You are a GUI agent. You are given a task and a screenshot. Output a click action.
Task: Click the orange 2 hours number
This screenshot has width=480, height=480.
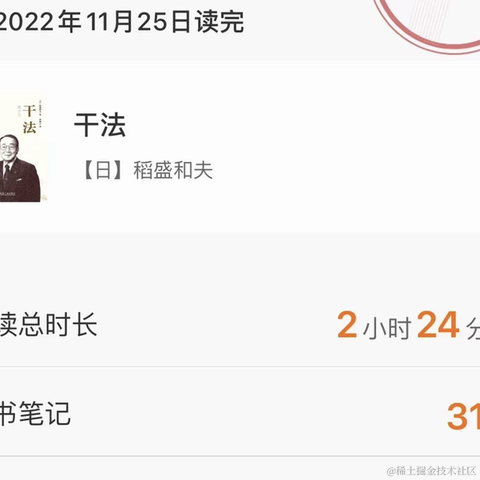pyautogui.click(x=347, y=325)
